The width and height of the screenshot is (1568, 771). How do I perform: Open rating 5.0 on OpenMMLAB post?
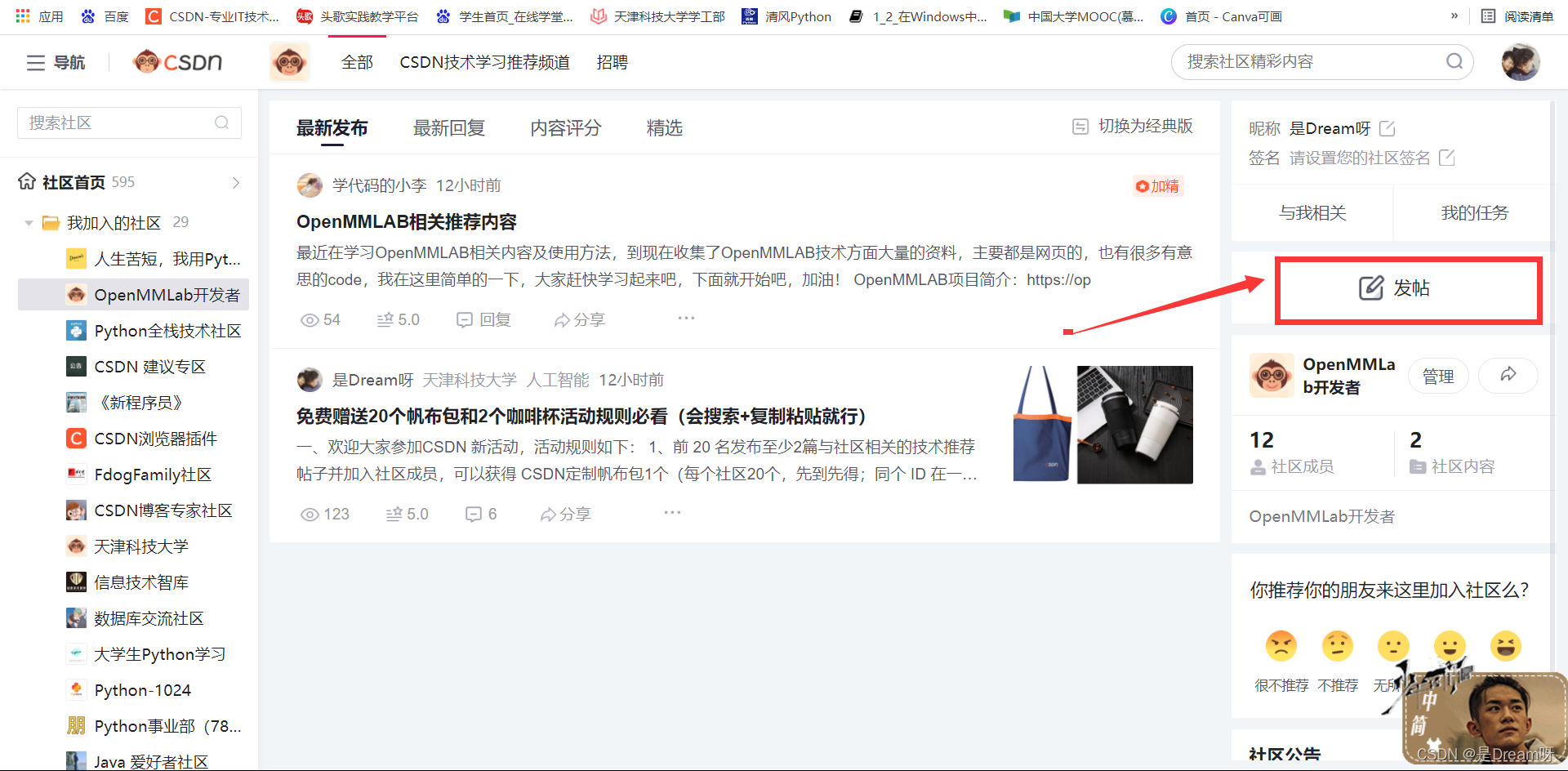coord(398,320)
